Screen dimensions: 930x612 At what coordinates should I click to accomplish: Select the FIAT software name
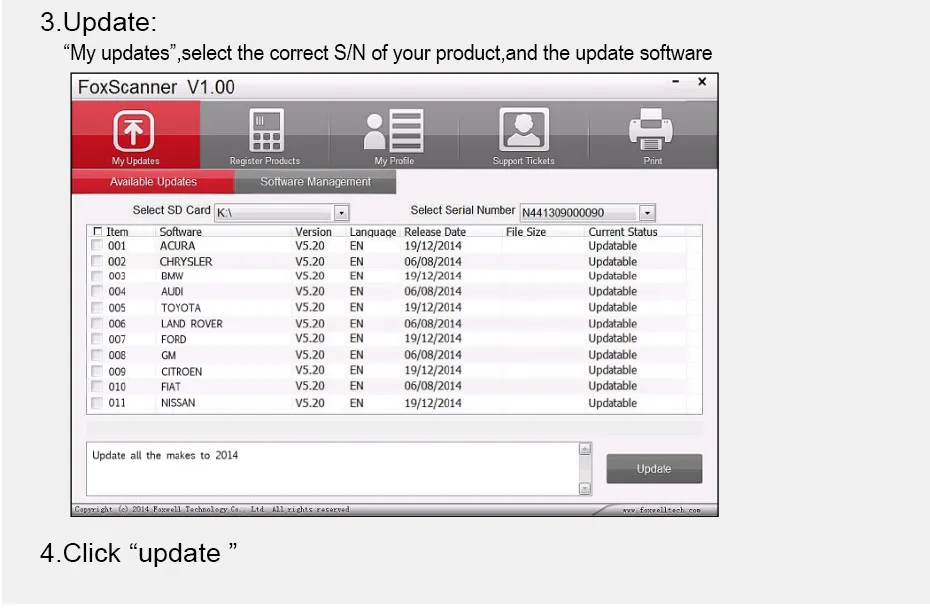170,387
